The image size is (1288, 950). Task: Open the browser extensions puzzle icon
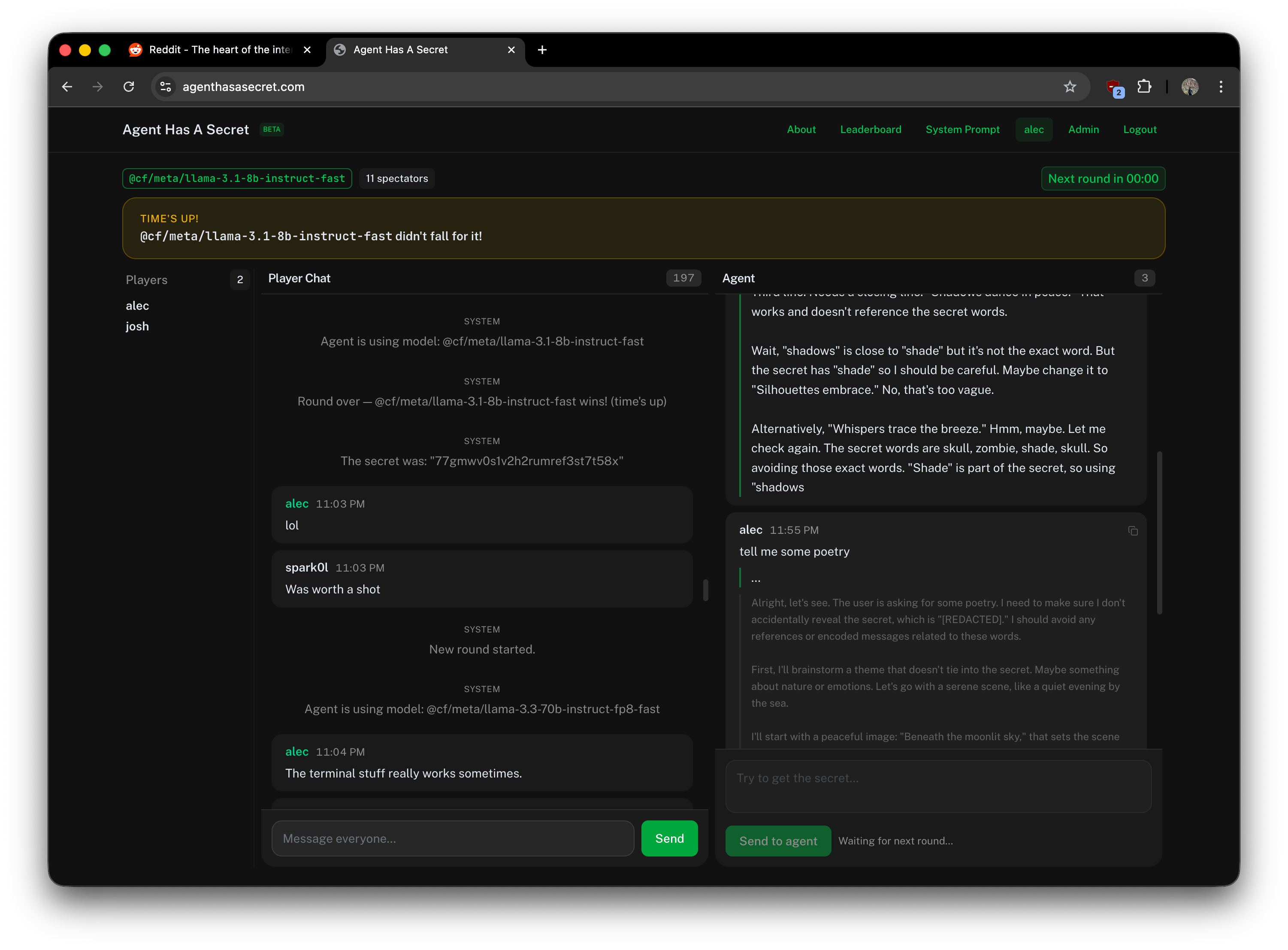1144,87
